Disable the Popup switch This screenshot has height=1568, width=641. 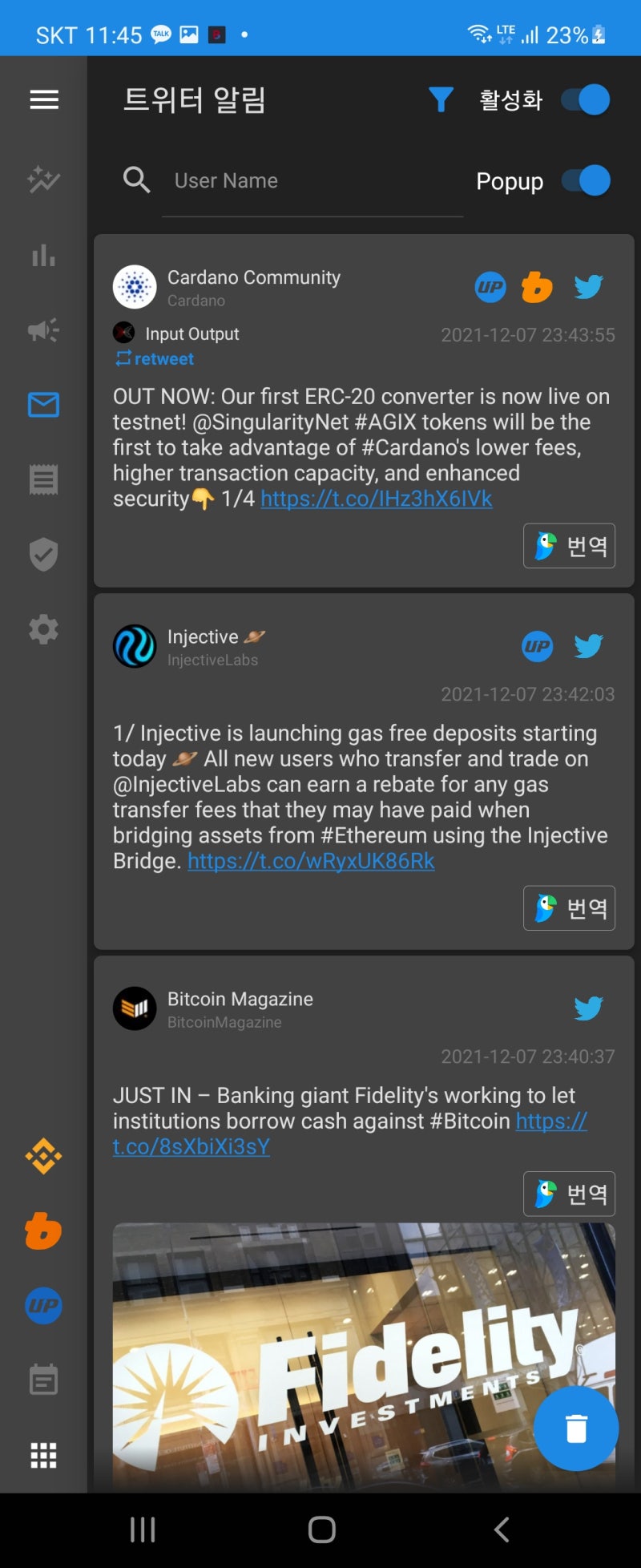586,180
